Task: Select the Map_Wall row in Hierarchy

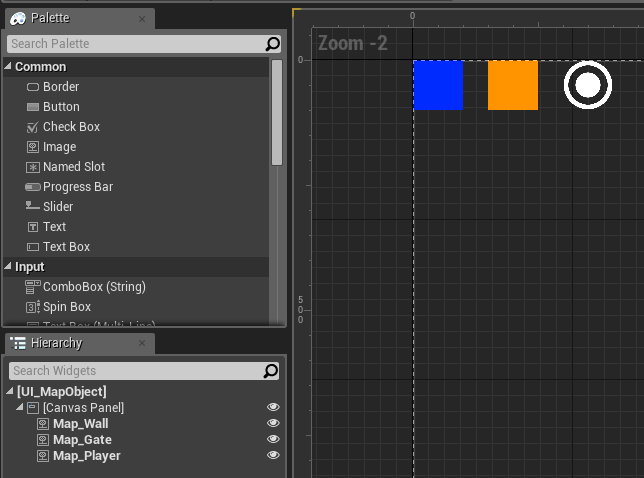Action: pyautogui.click(x=144, y=424)
